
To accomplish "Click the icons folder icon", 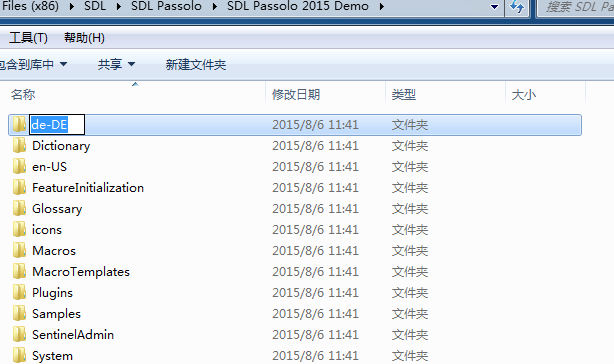I will (x=19, y=229).
